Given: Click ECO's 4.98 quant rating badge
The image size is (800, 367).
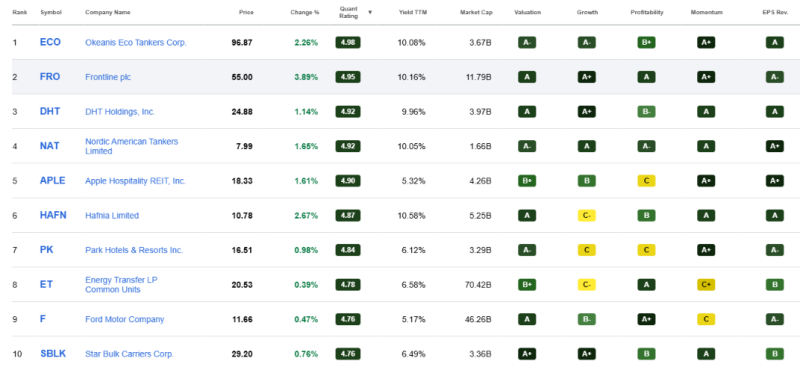Looking at the screenshot, I should pyautogui.click(x=348, y=42).
